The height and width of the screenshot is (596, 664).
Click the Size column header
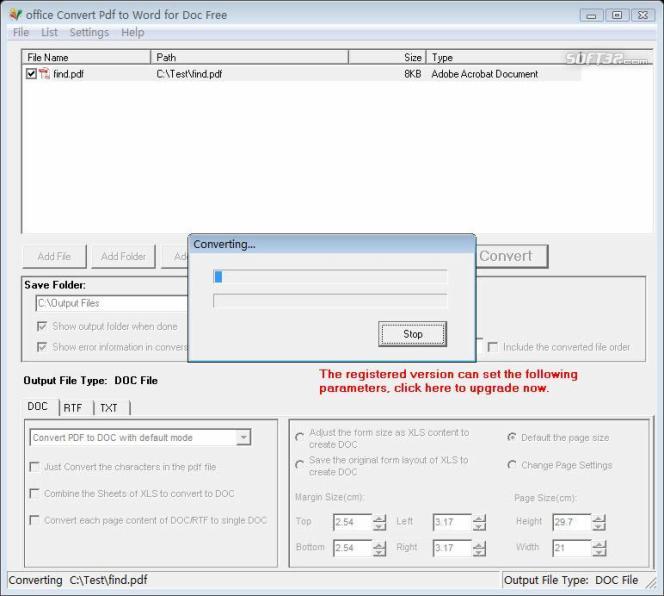click(x=387, y=57)
